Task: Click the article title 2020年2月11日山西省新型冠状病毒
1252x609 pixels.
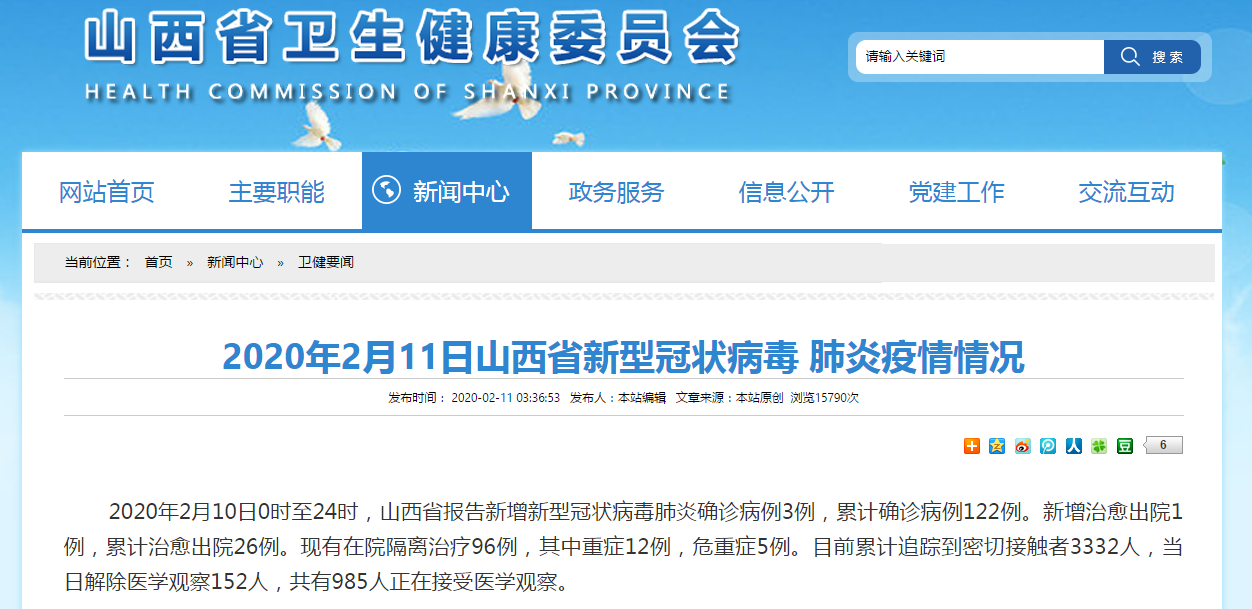Action: click(x=623, y=356)
